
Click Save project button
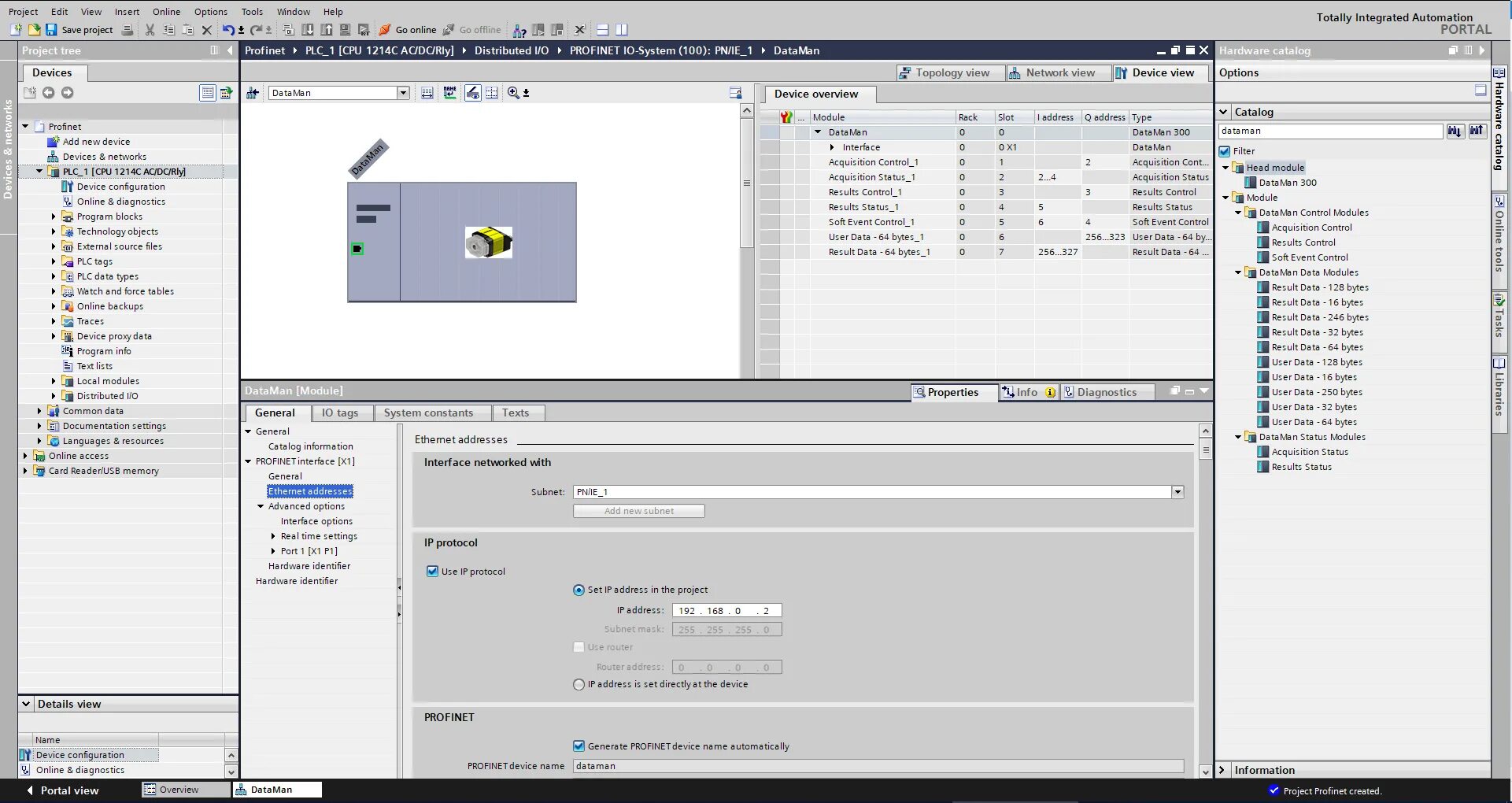tap(79, 30)
